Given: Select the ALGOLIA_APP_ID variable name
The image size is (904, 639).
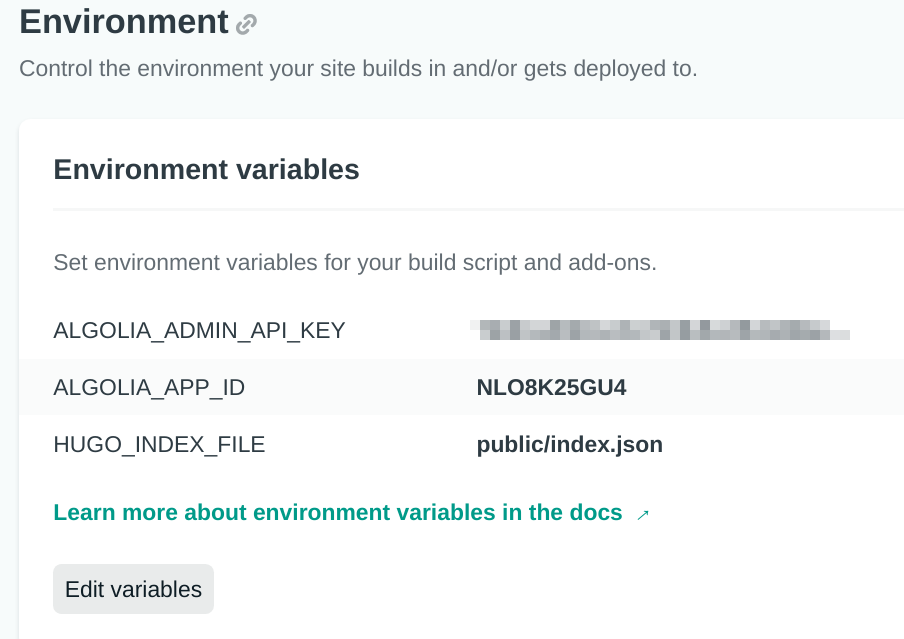Looking at the screenshot, I should point(149,388).
